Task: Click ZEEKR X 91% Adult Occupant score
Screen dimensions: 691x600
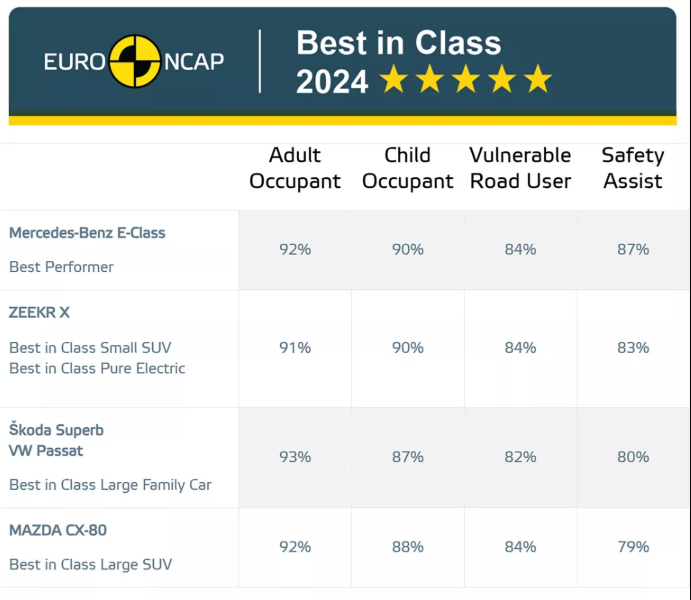Action: tap(295, 348)
